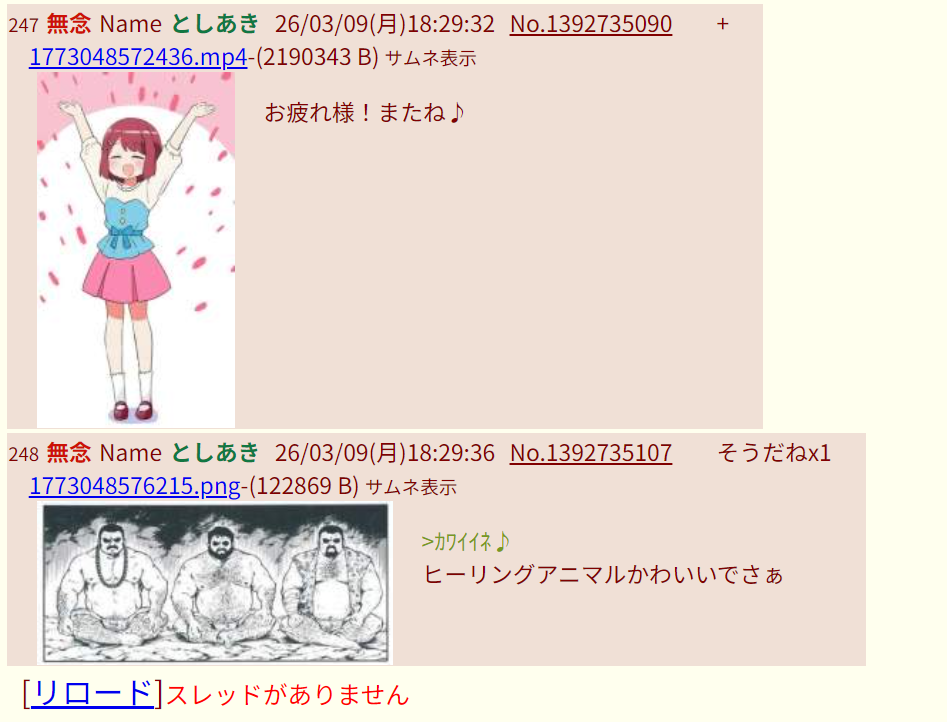947x722 pixels.
Task: Open file link 1773048572436.mp4
Action: click(138, 57)
